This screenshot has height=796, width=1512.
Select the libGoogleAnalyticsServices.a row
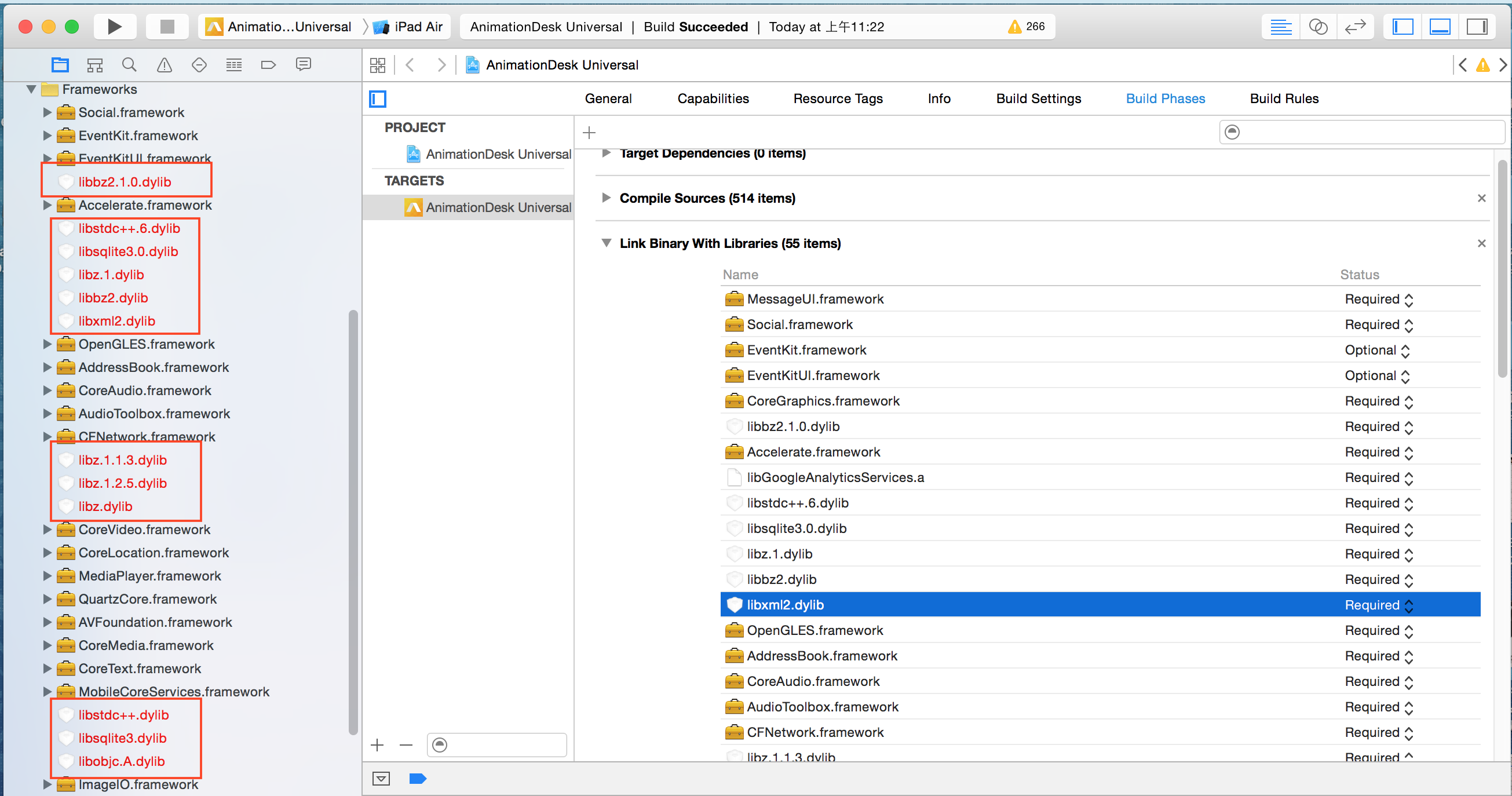1100,477
